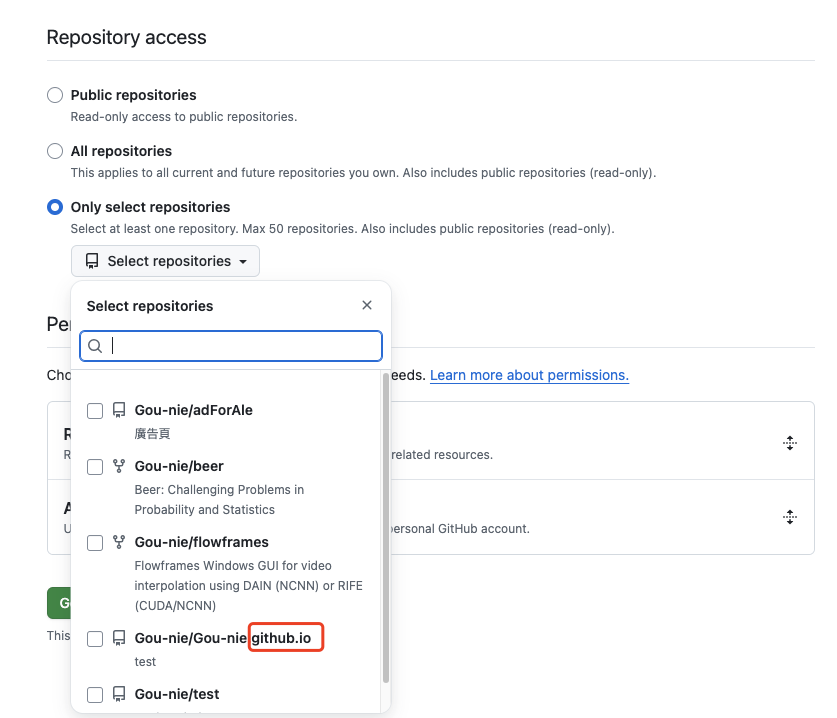This screenshot has height=718, width=837.
Task: Click the caret arrow on Select repositories
Action: coord(243,262)
